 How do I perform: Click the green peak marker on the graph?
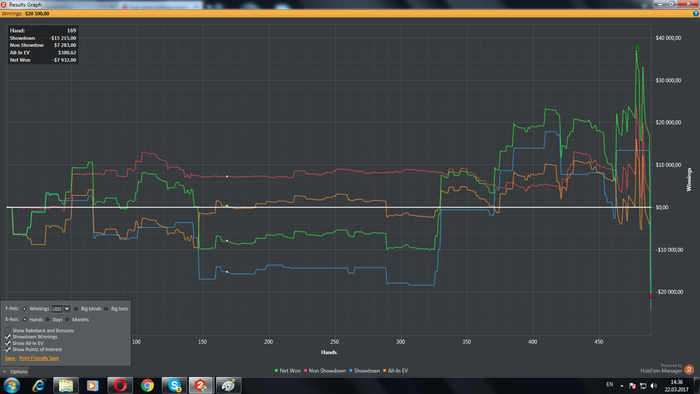pyautogui.click(x=637, y=47)
